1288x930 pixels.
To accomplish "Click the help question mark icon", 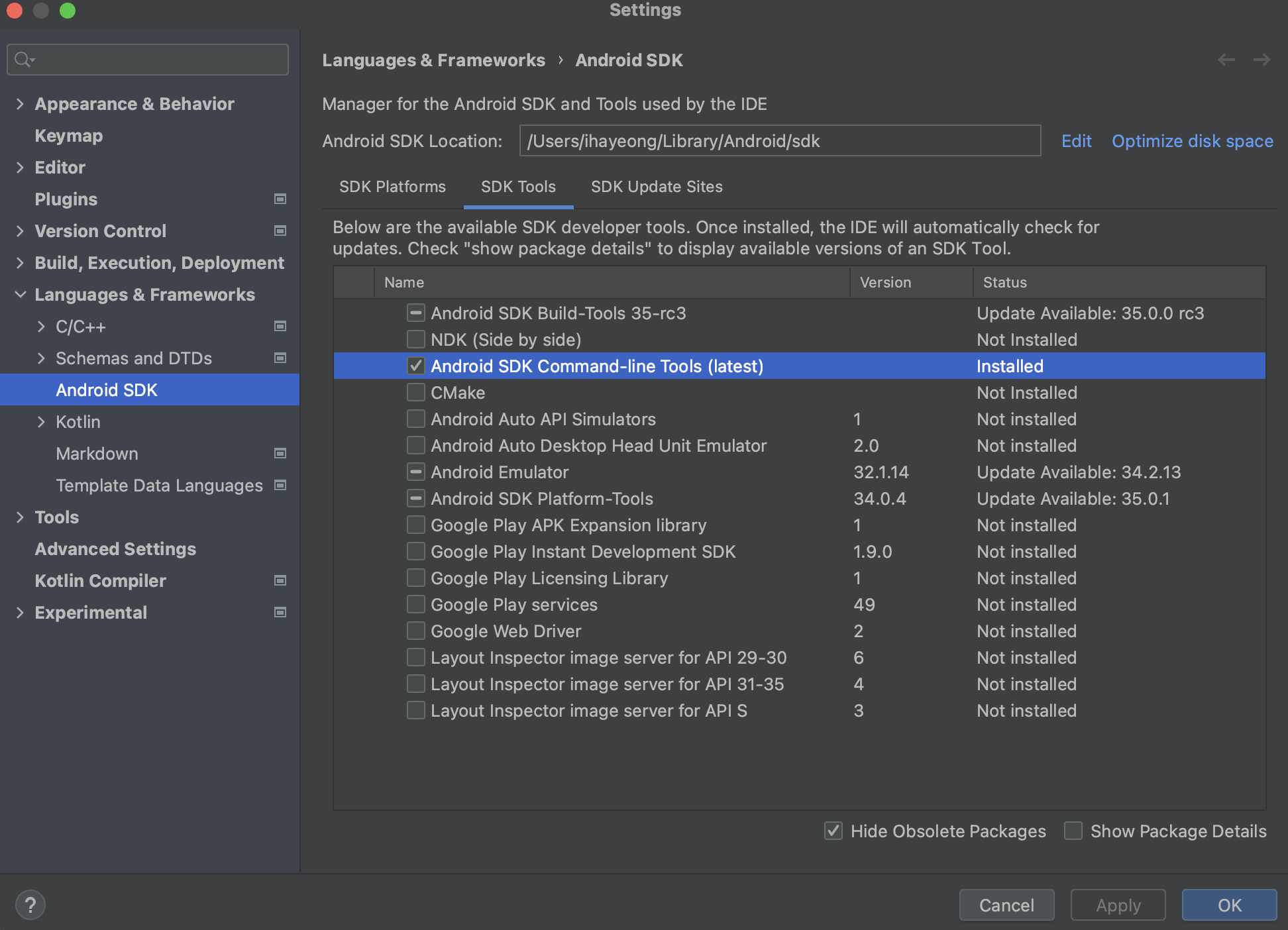I will 30,905.
